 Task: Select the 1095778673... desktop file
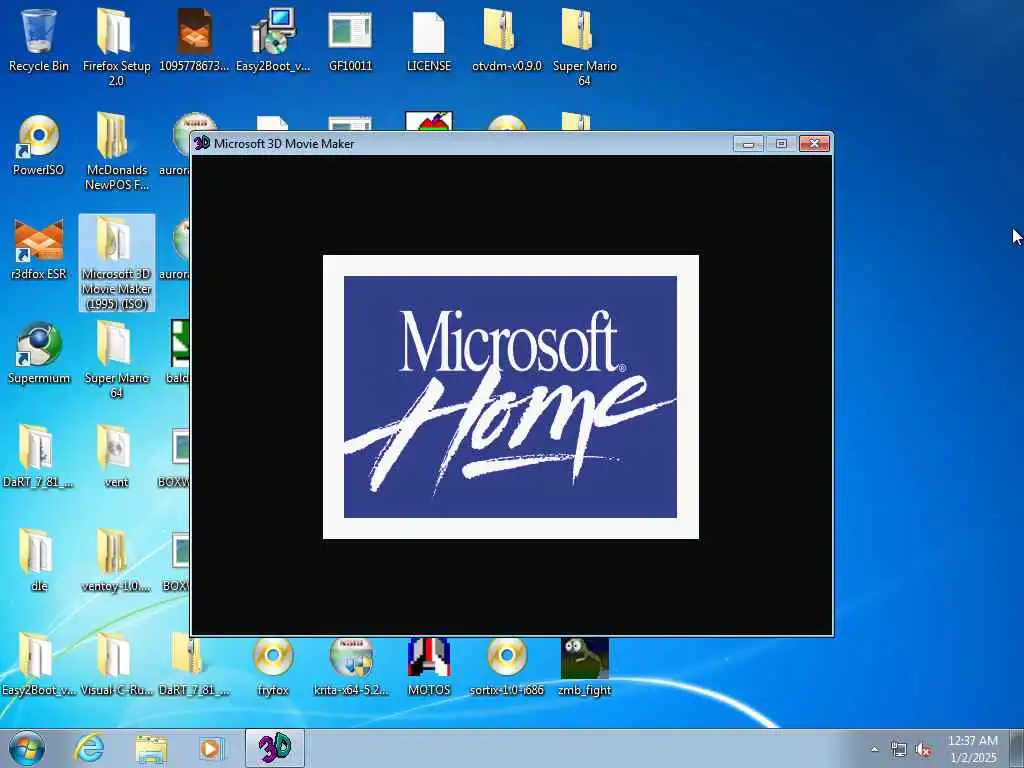click(x=194, y=40)
